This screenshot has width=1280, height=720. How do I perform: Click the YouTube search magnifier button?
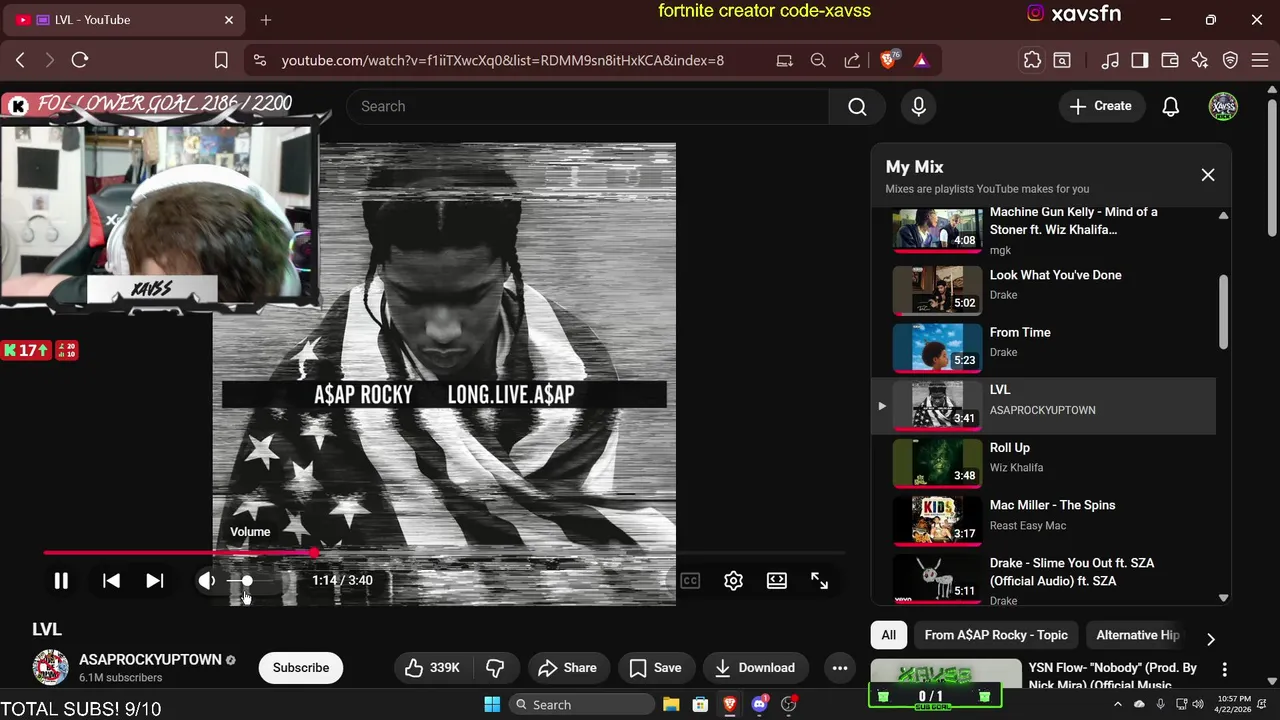857,106
